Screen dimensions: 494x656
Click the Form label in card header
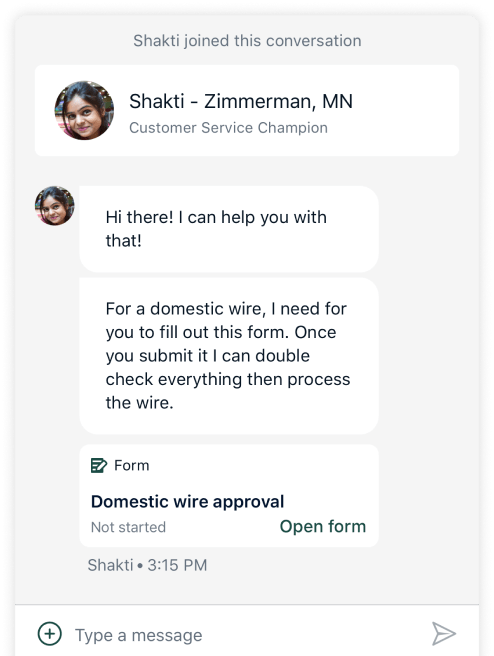tap(132, 465)
